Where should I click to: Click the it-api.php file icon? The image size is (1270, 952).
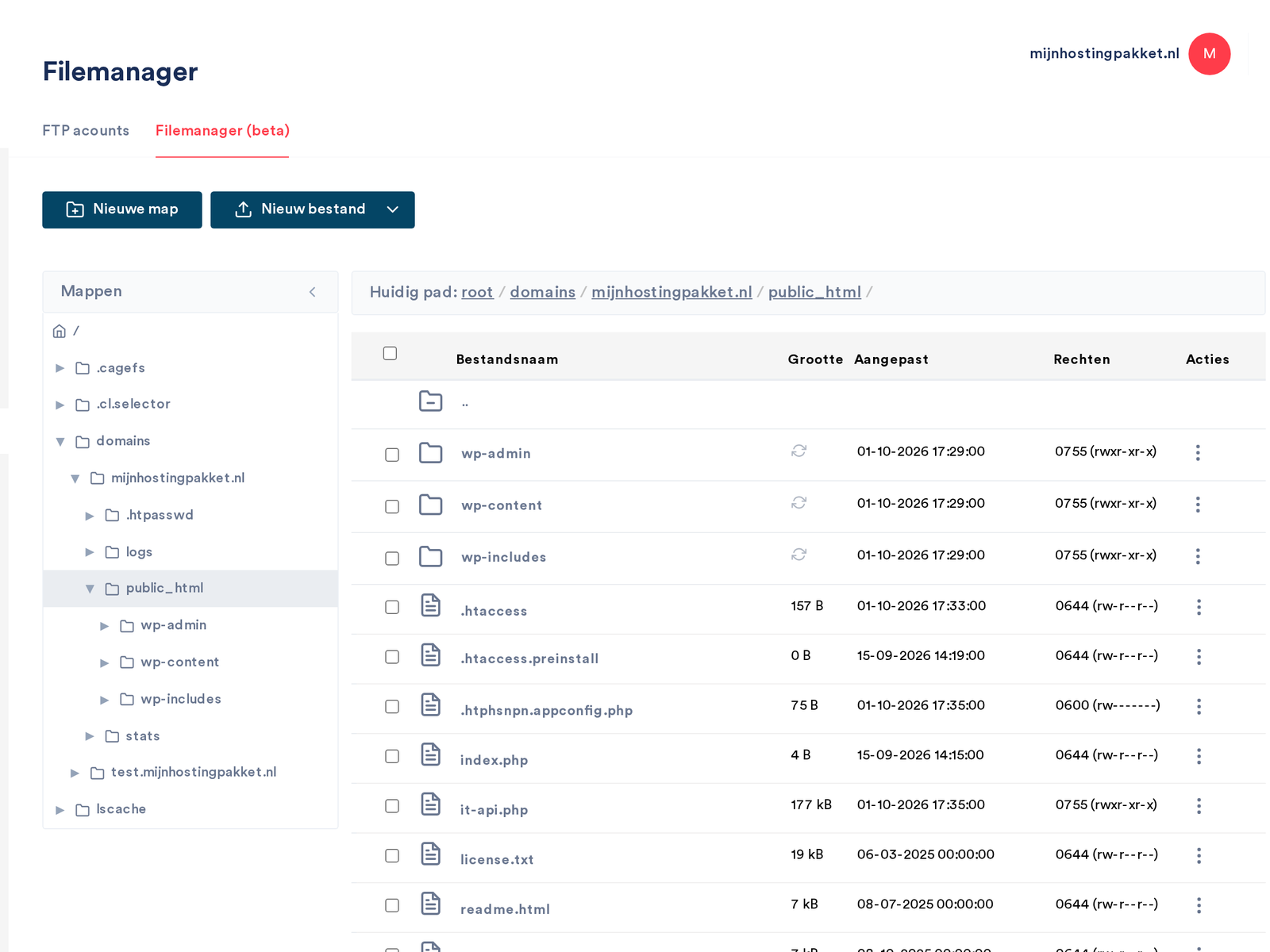(x=430, y=804)
